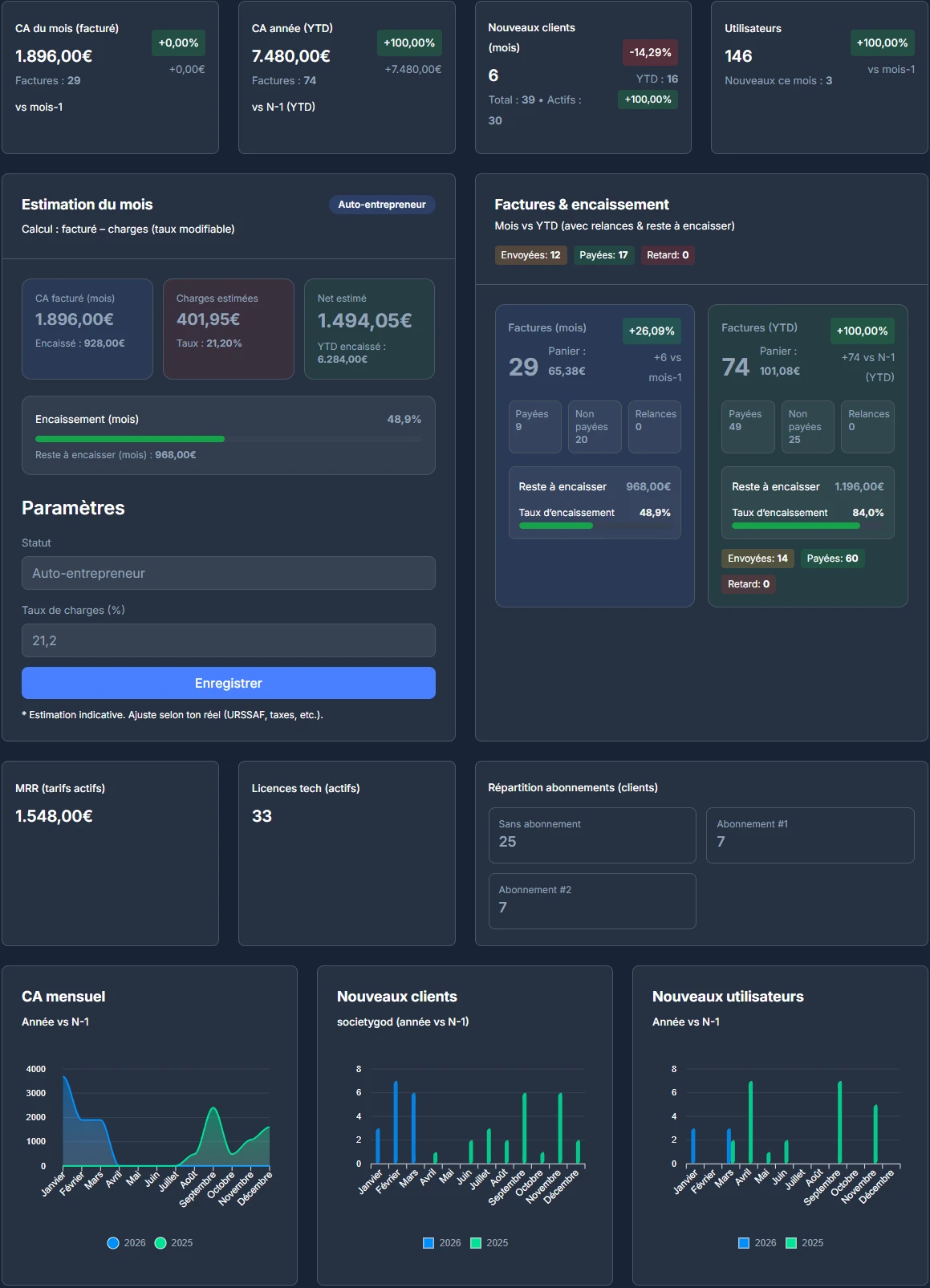Click the Non payées 20 tile

(x=594, y=427)
